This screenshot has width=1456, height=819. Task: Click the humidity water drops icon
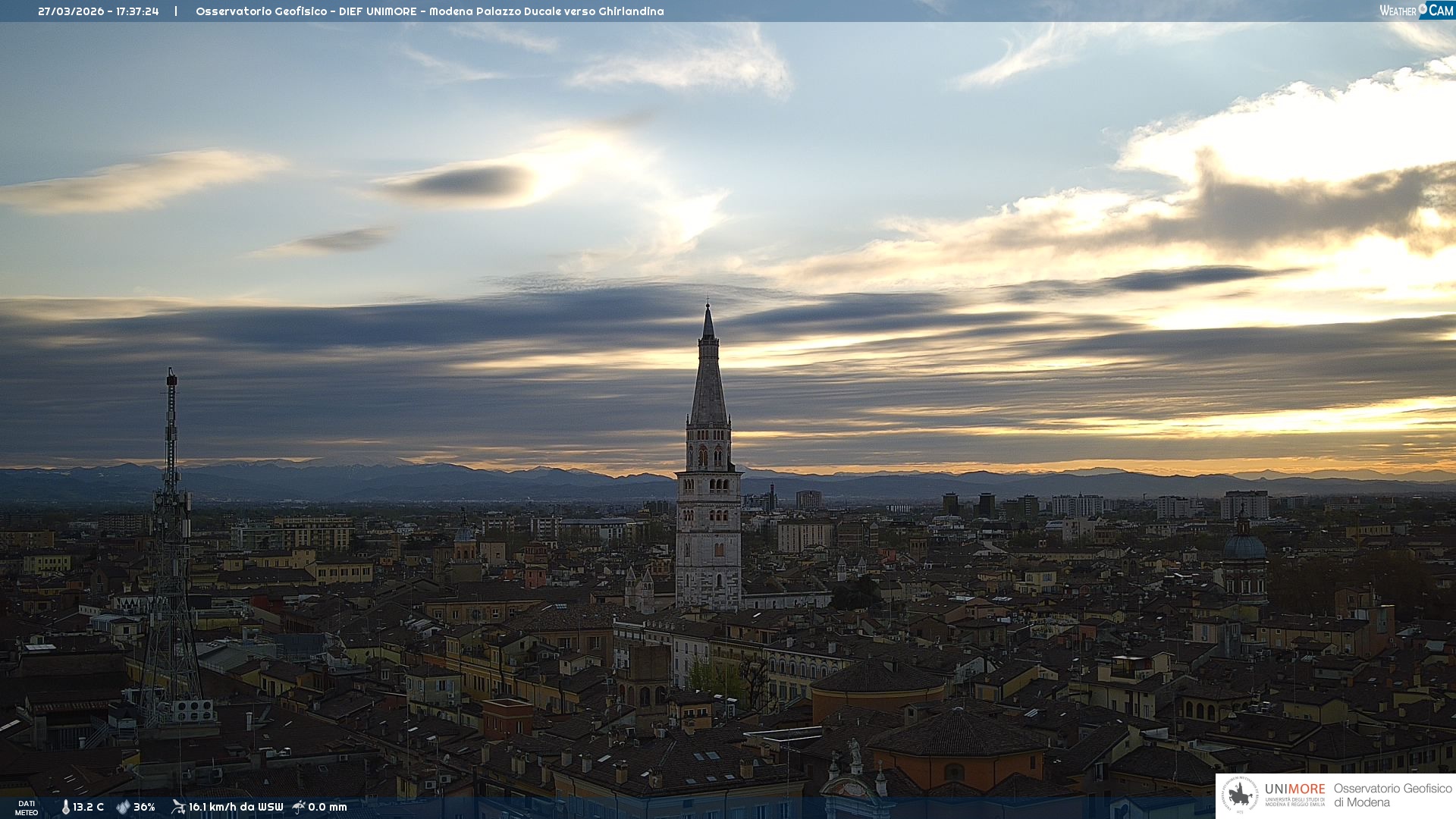pos(123,807)
